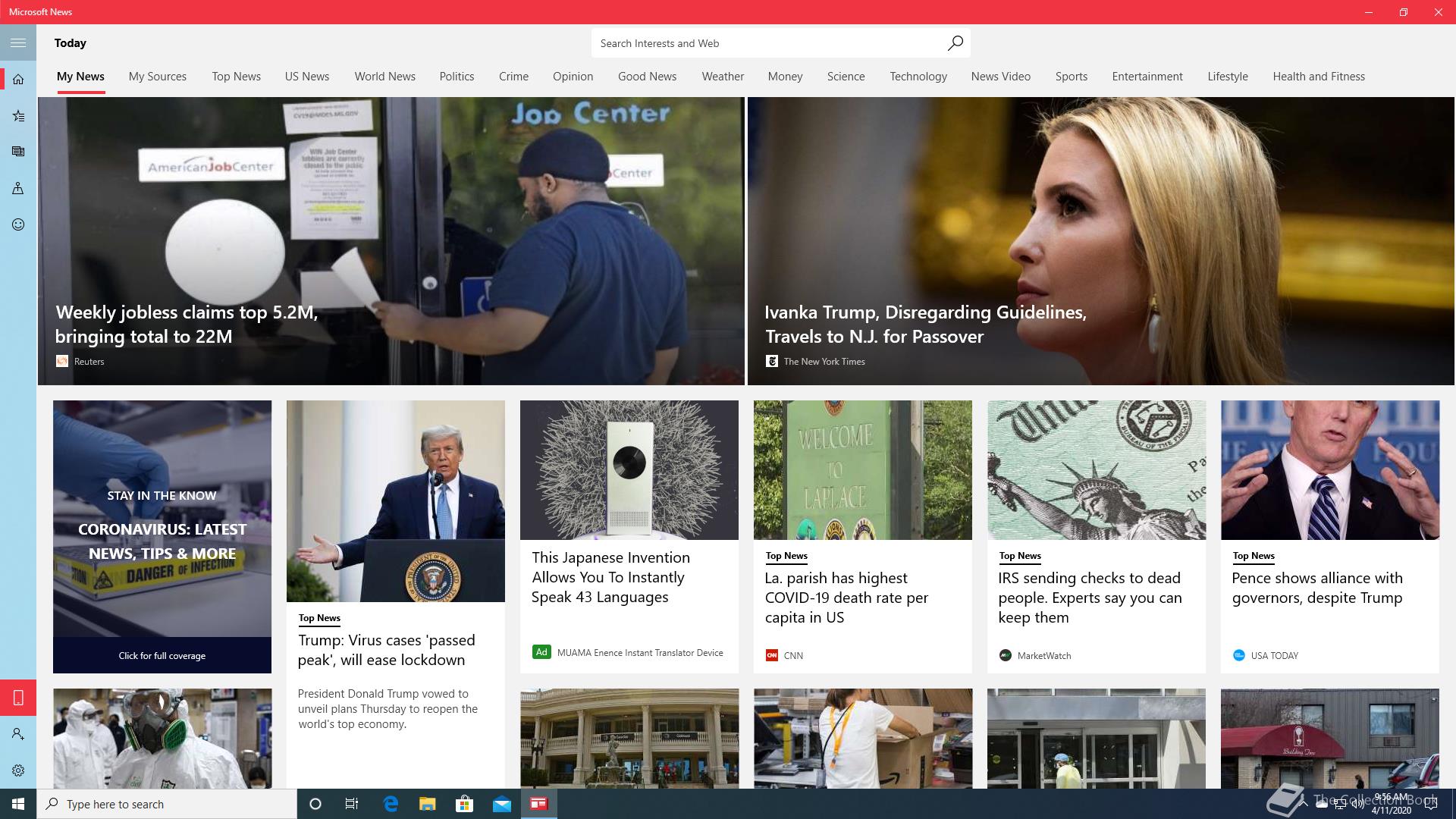Image resolution: width=1456 pixels, height=819 pixels.
Task: Open the Lifestyle tab
Action: [1228, 77]
